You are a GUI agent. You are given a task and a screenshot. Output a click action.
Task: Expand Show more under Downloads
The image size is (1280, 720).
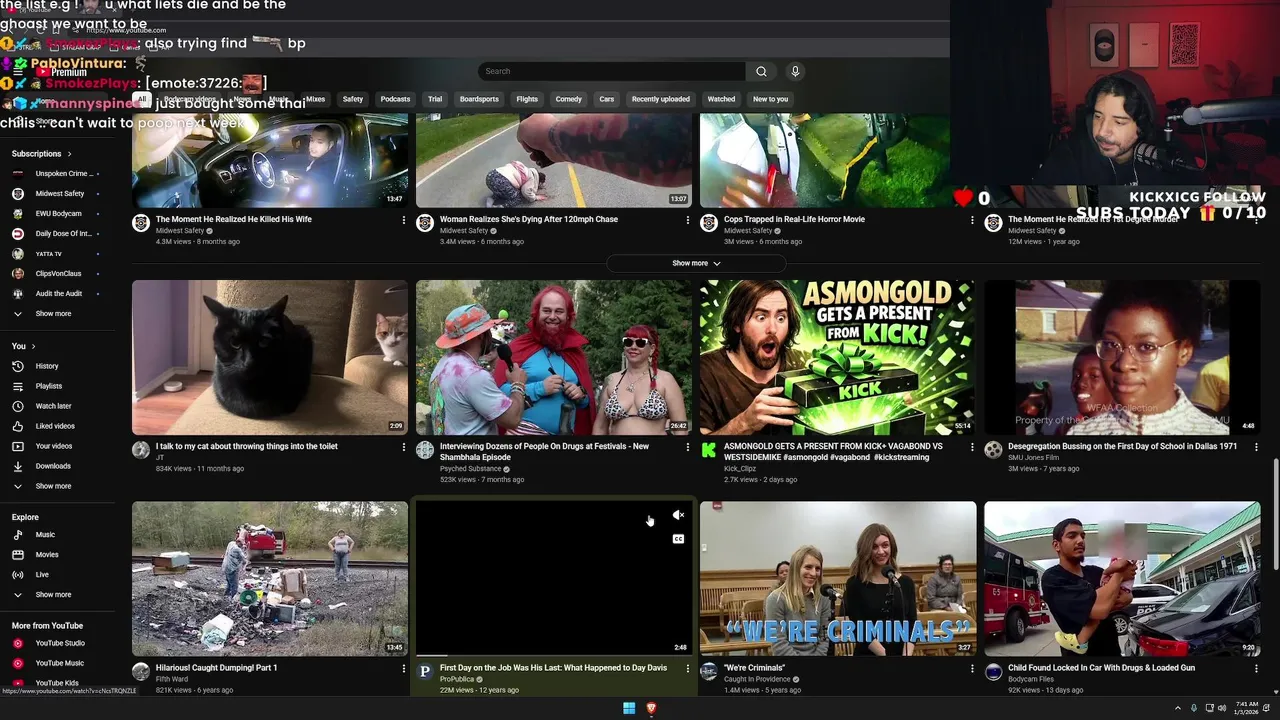click(x=53, y=486)
